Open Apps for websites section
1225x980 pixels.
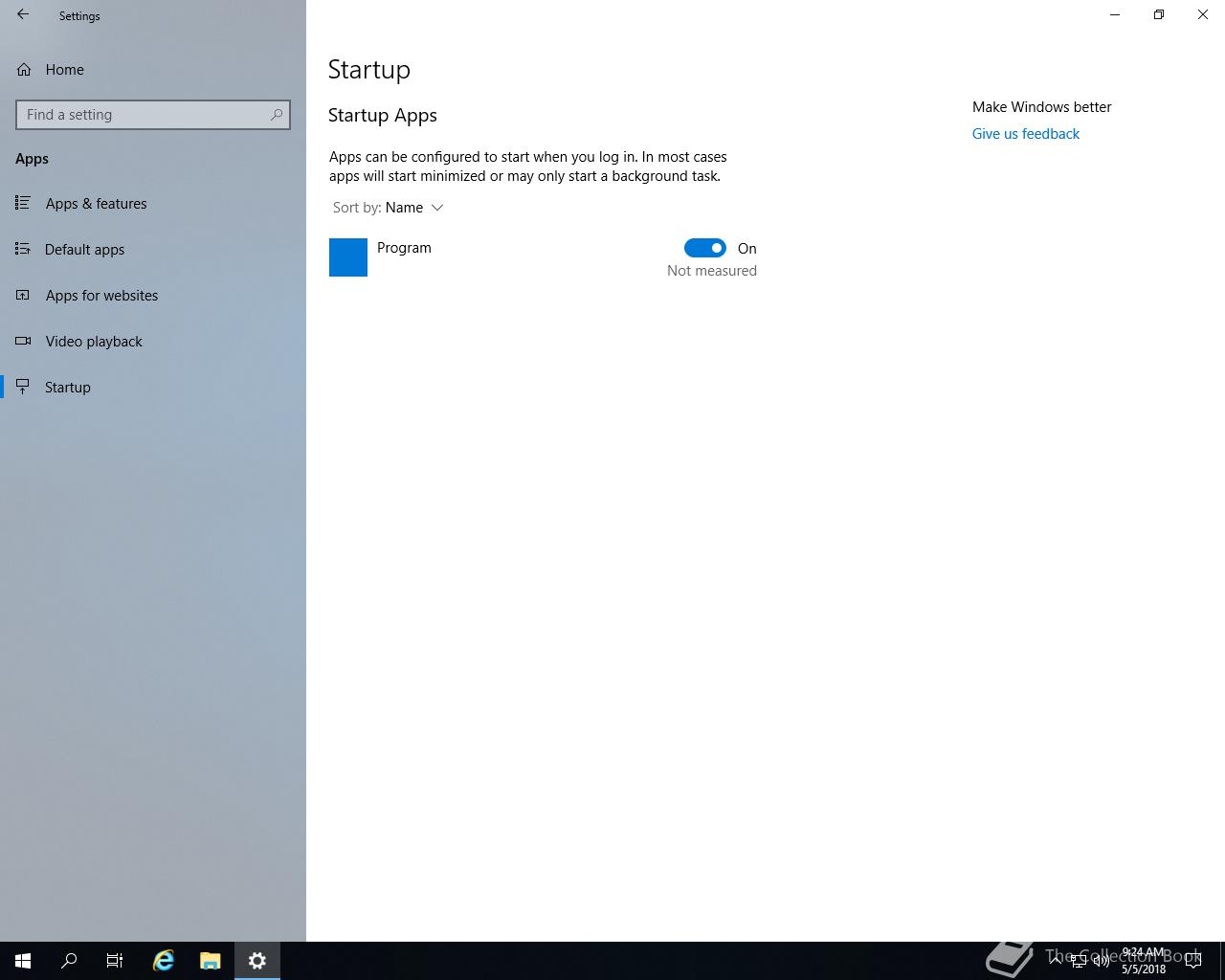point(153,296)
